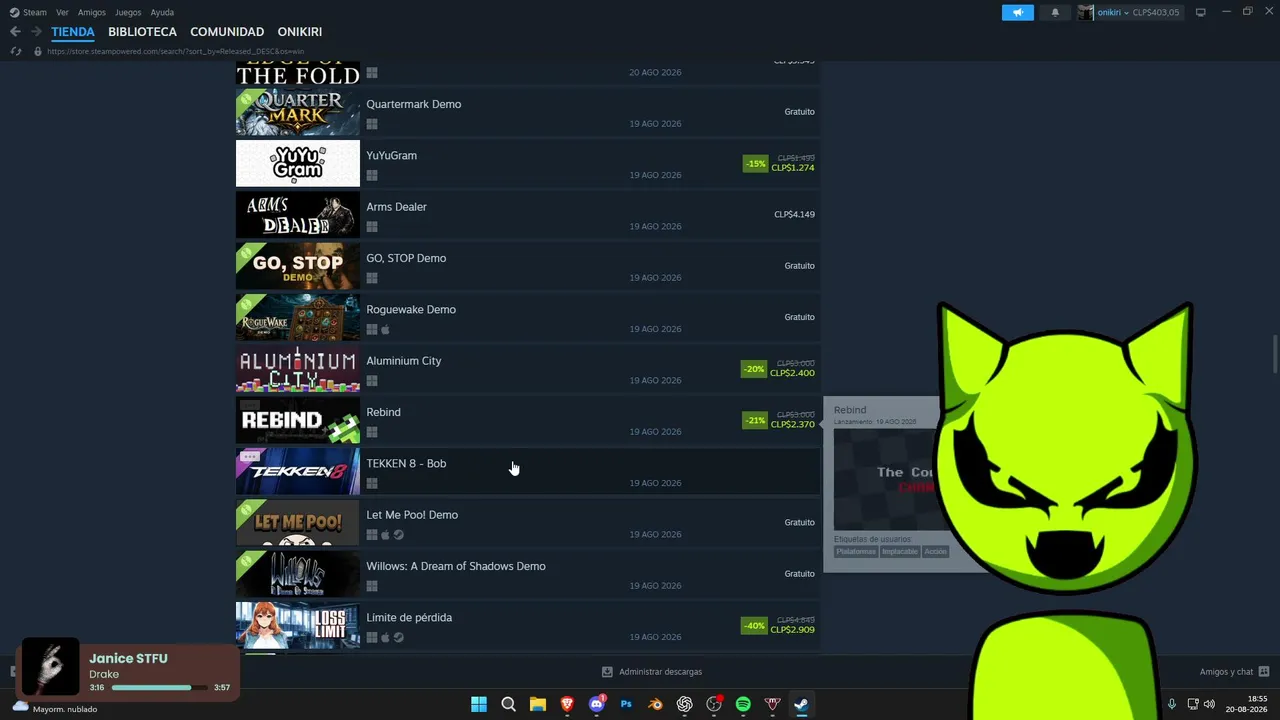Switch to the COMUNIDAD tab

[227, 32]
